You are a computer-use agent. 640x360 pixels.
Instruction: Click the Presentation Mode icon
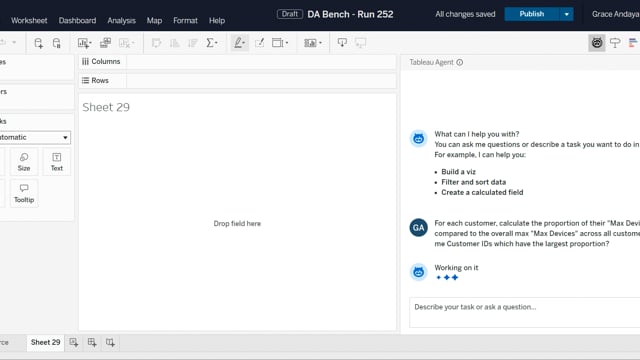click(x=360, y=43)
